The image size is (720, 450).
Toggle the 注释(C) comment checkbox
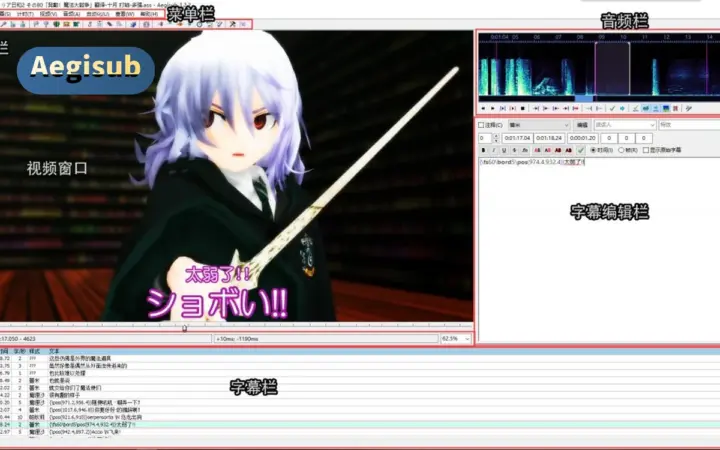coord(481,125)
